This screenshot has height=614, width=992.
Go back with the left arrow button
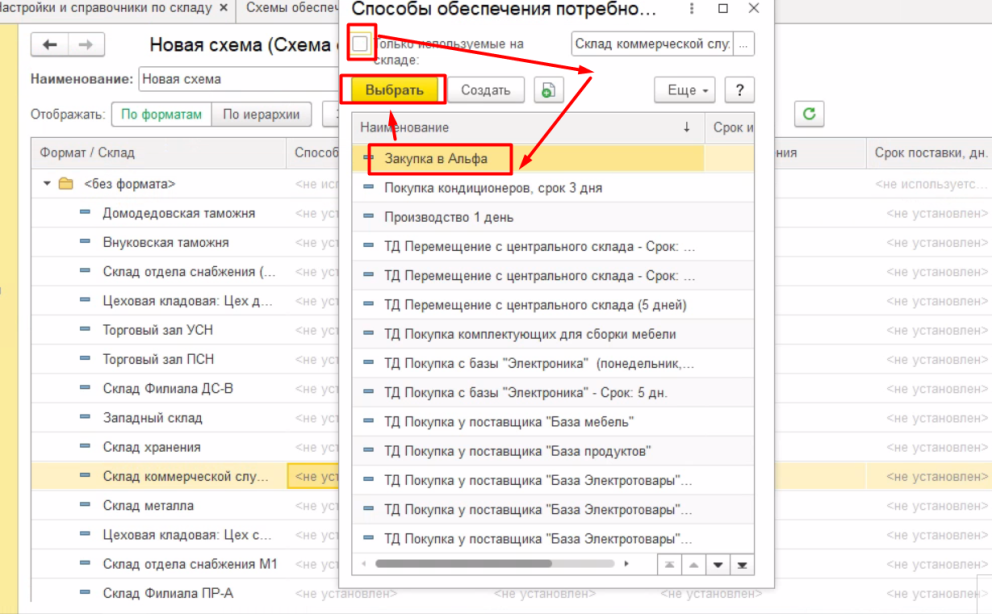point(50,44)
